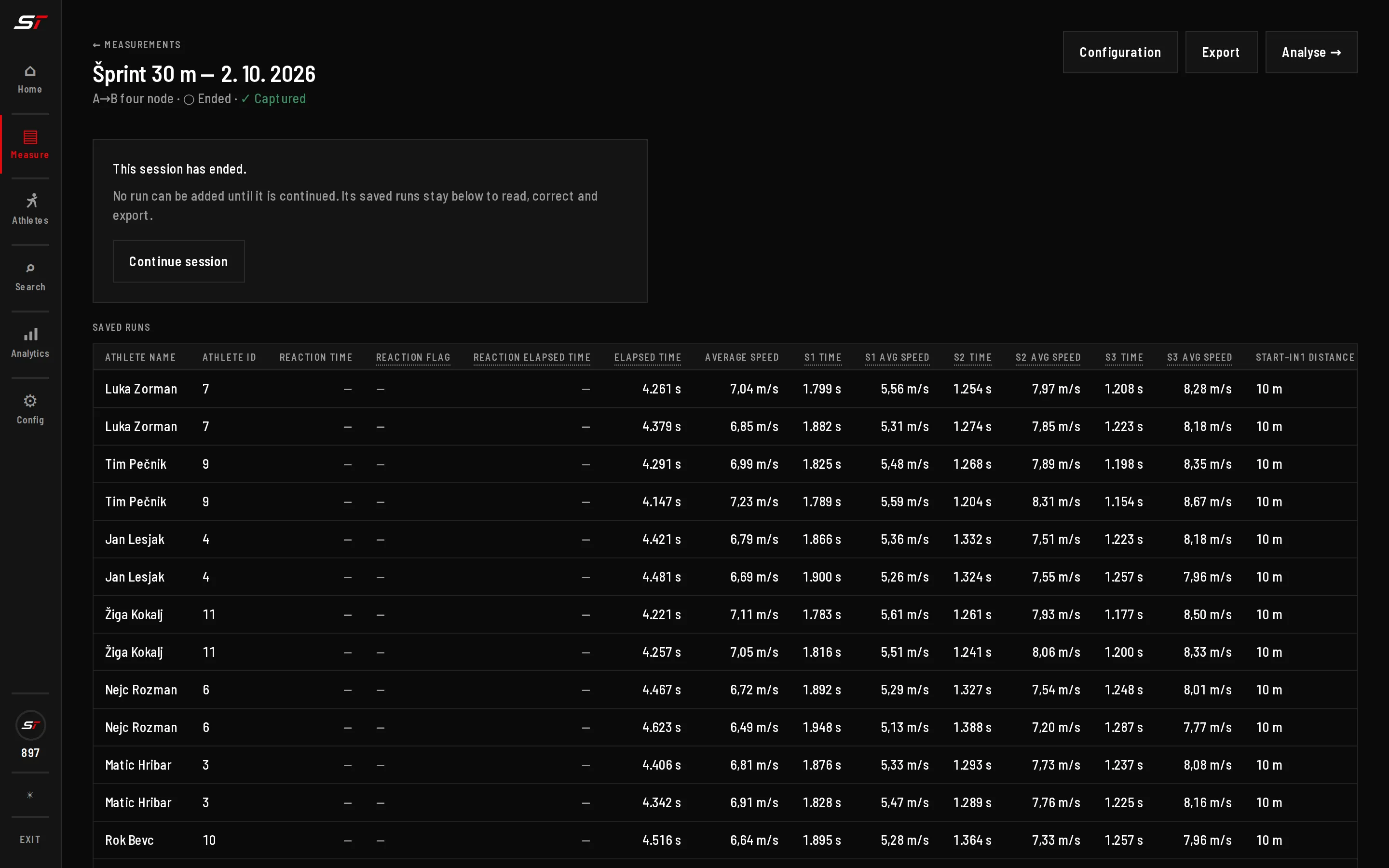Click the S3 Avg Speed column header
Viewport: 1389px width, 868px height.
pos(1199,357)
